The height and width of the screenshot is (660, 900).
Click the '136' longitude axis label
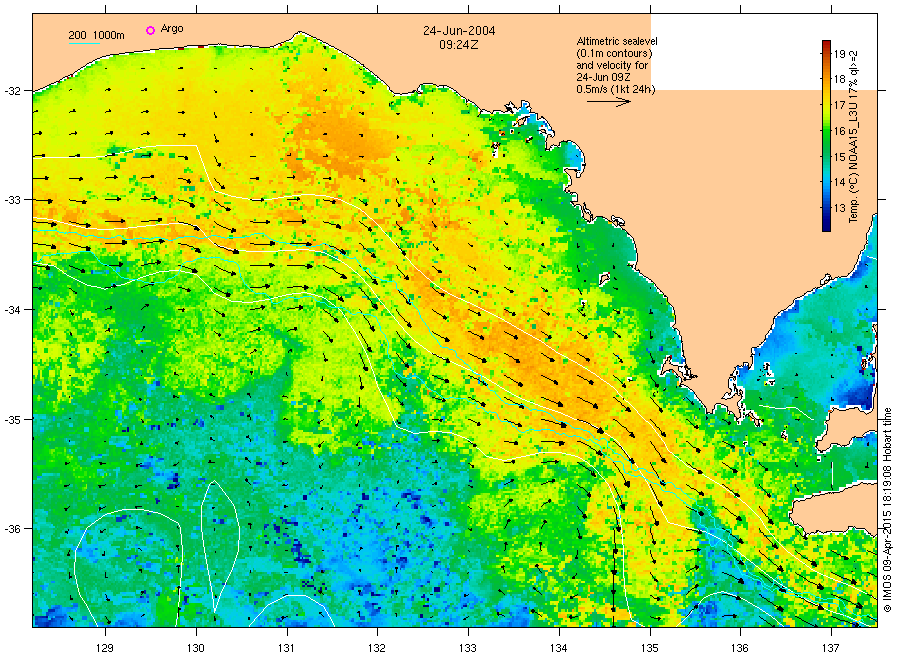click(740, 648)
